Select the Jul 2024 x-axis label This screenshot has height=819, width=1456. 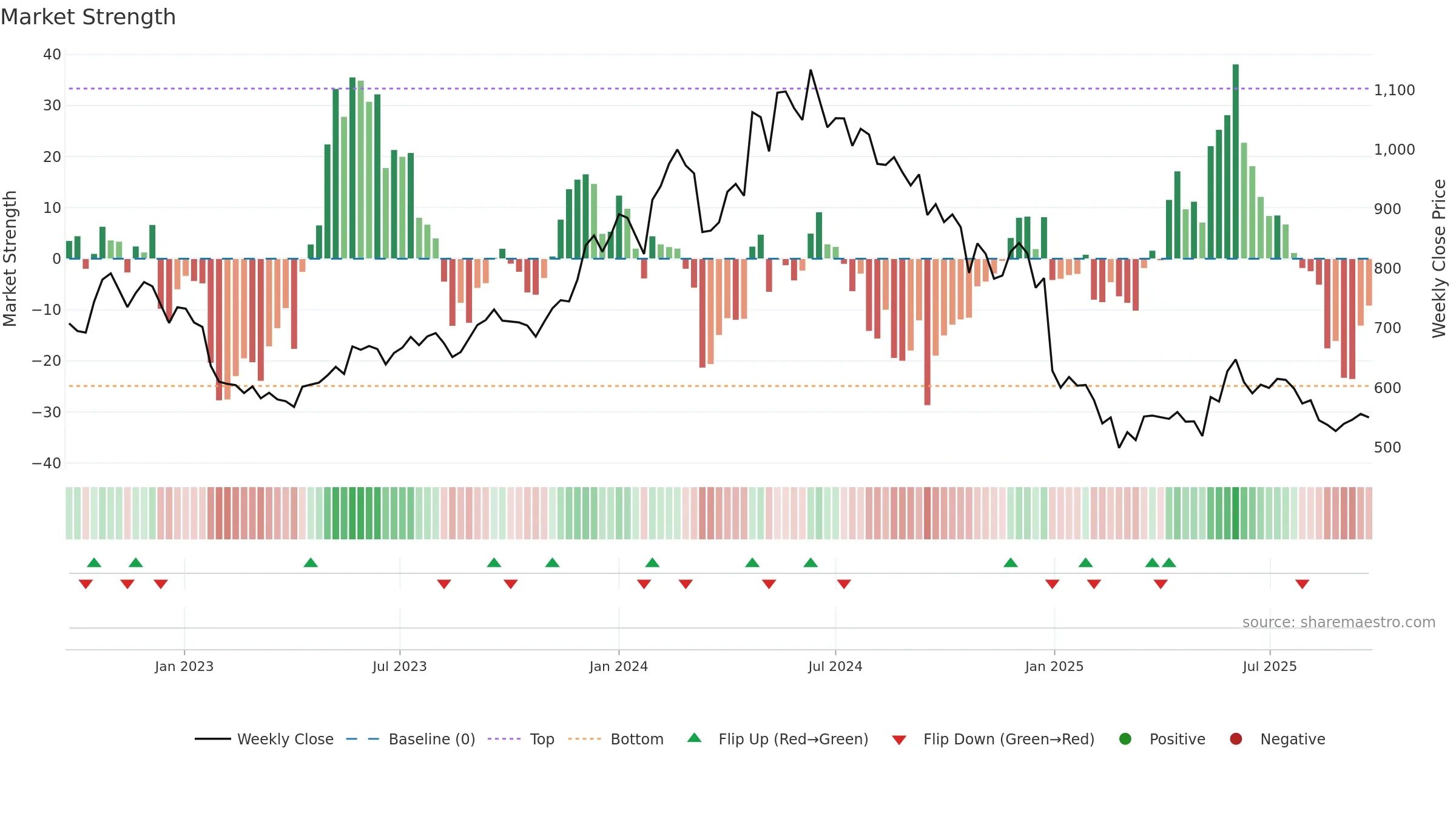(835, 666)
